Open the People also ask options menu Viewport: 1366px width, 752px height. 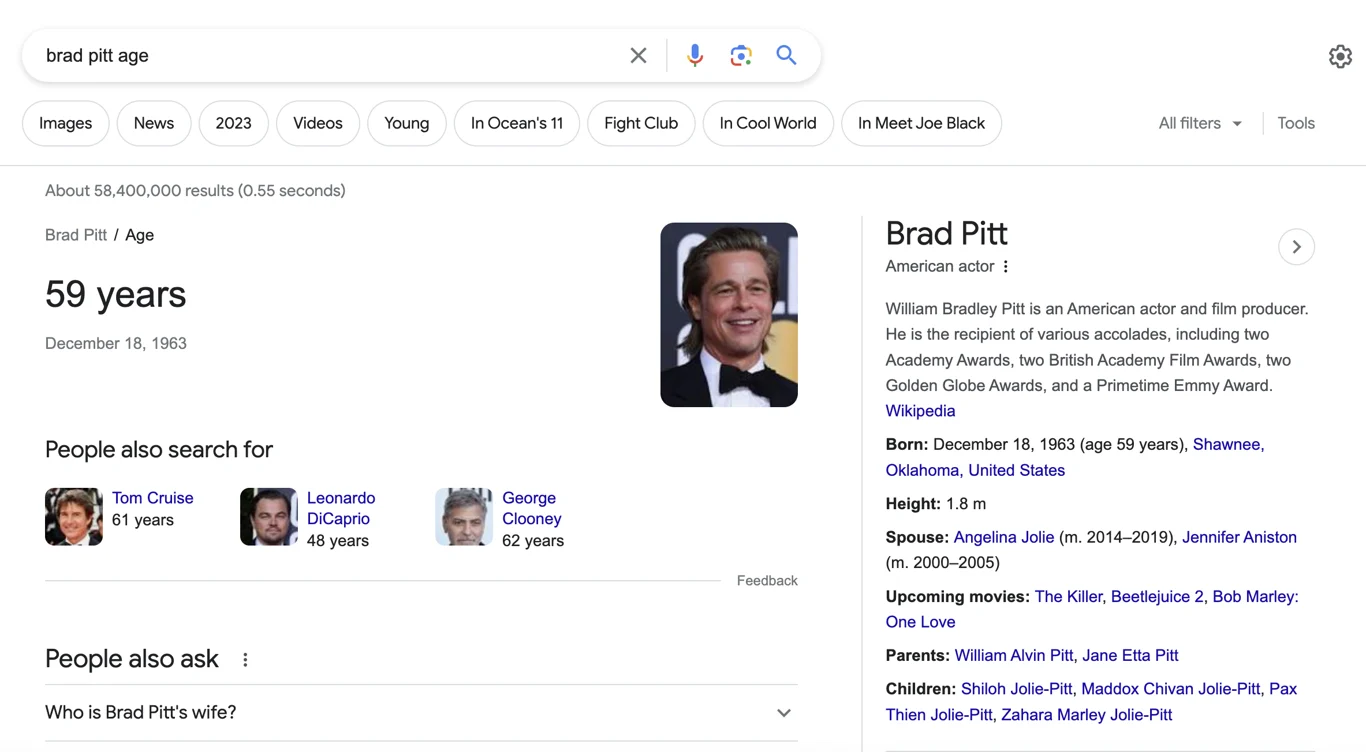point(245,660)
